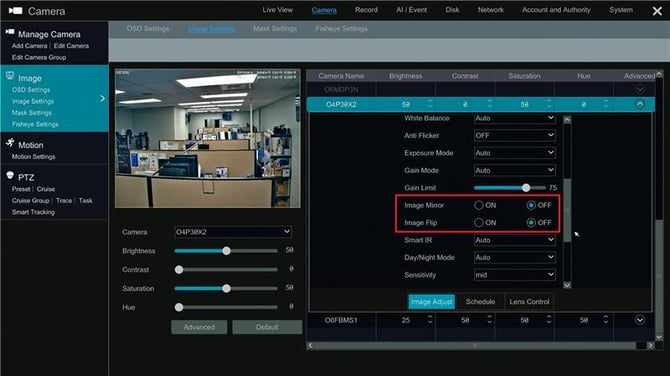Open the Anti Flicker dropdown
Image resolution: width=670 pixels, height=376 pixels.
click(514, 135)
